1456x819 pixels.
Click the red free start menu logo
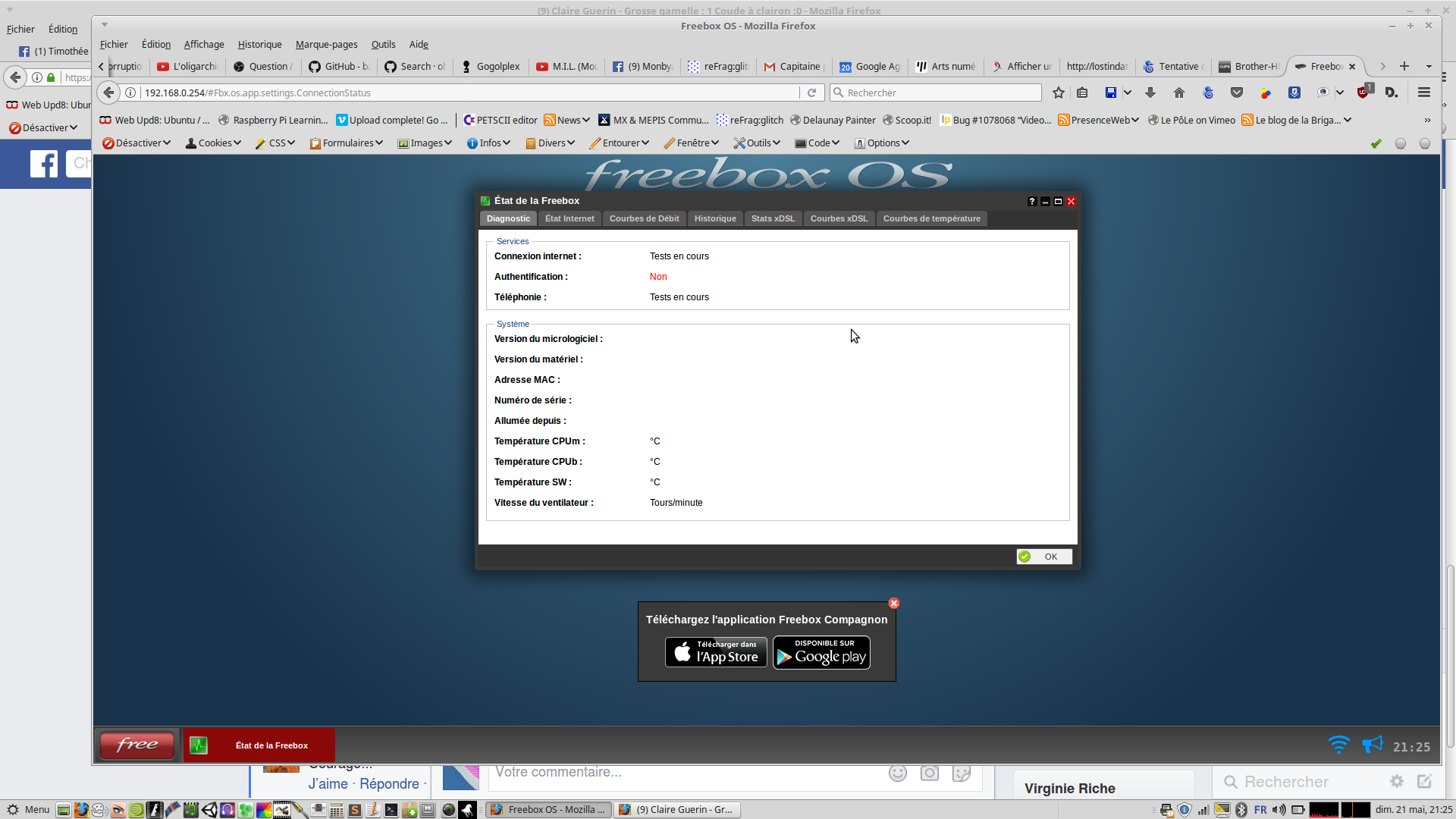pyautogui.click(x=137, y=745)
